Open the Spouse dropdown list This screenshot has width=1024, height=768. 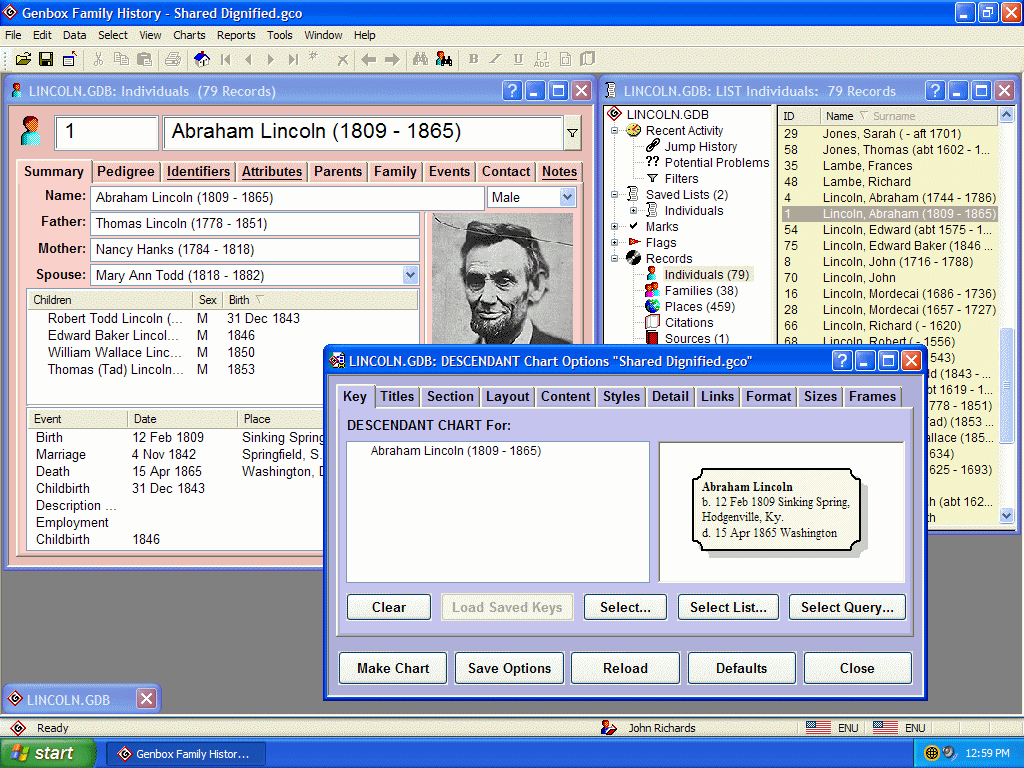pos(409,275)
